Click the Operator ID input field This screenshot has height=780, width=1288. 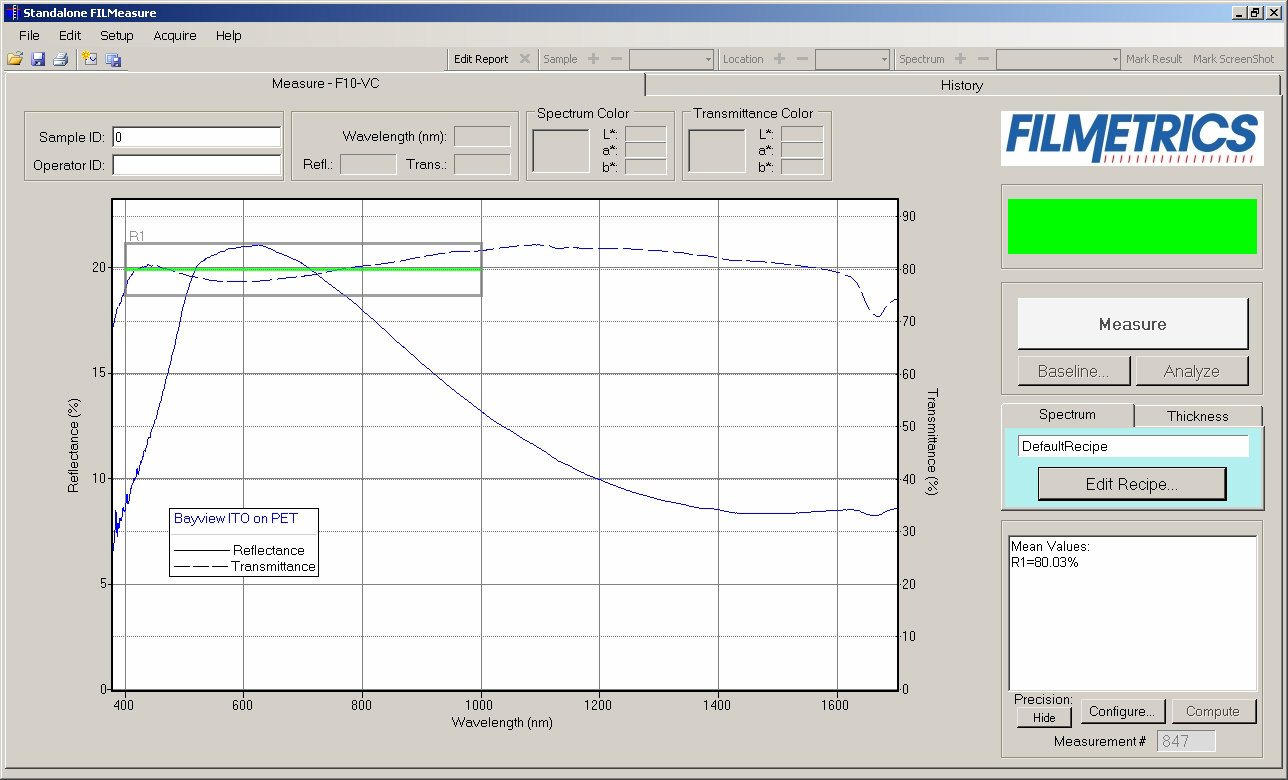(197, 165)
